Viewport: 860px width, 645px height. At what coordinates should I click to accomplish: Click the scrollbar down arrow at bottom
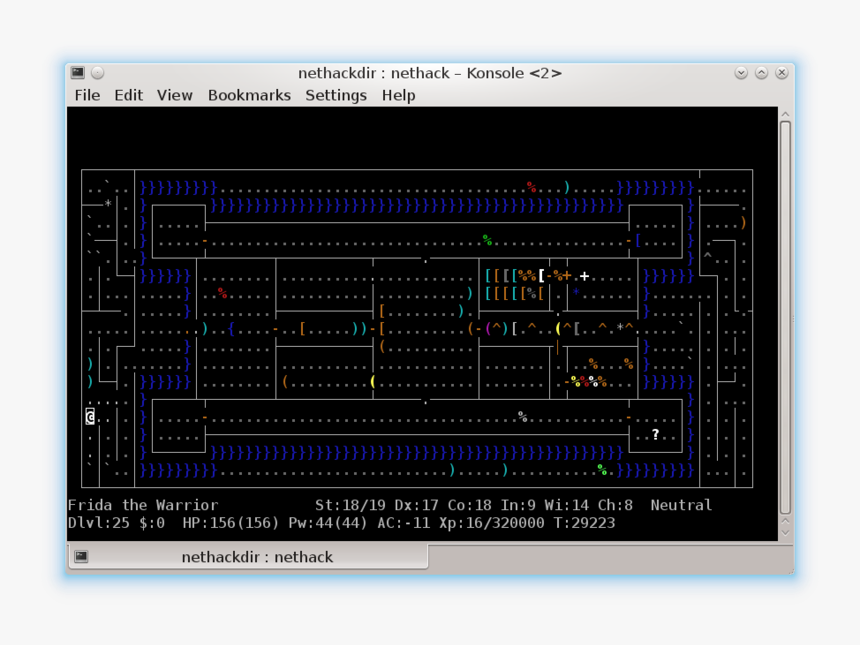(x=785, y=532)
